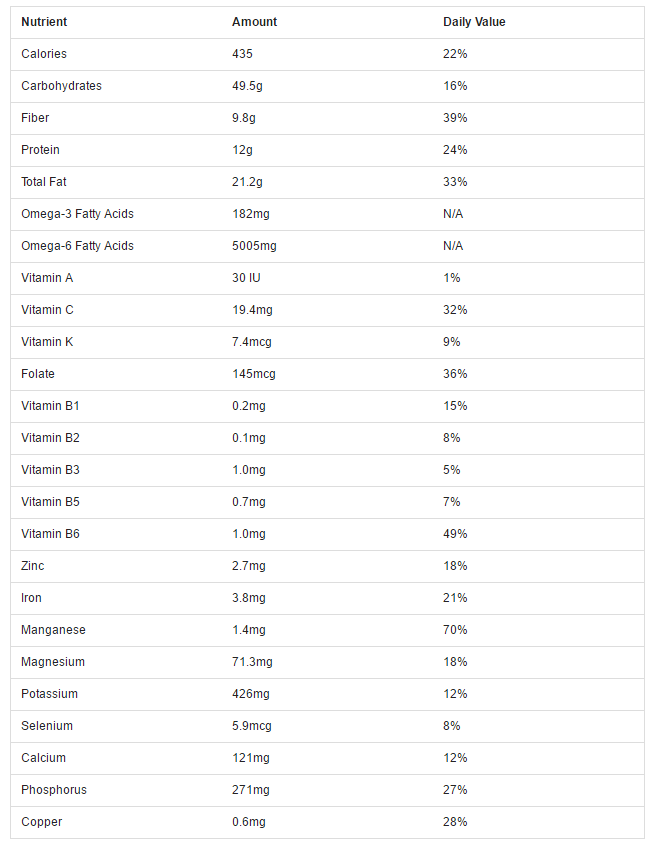Click the Phosphorus row label

coord(54,790)
